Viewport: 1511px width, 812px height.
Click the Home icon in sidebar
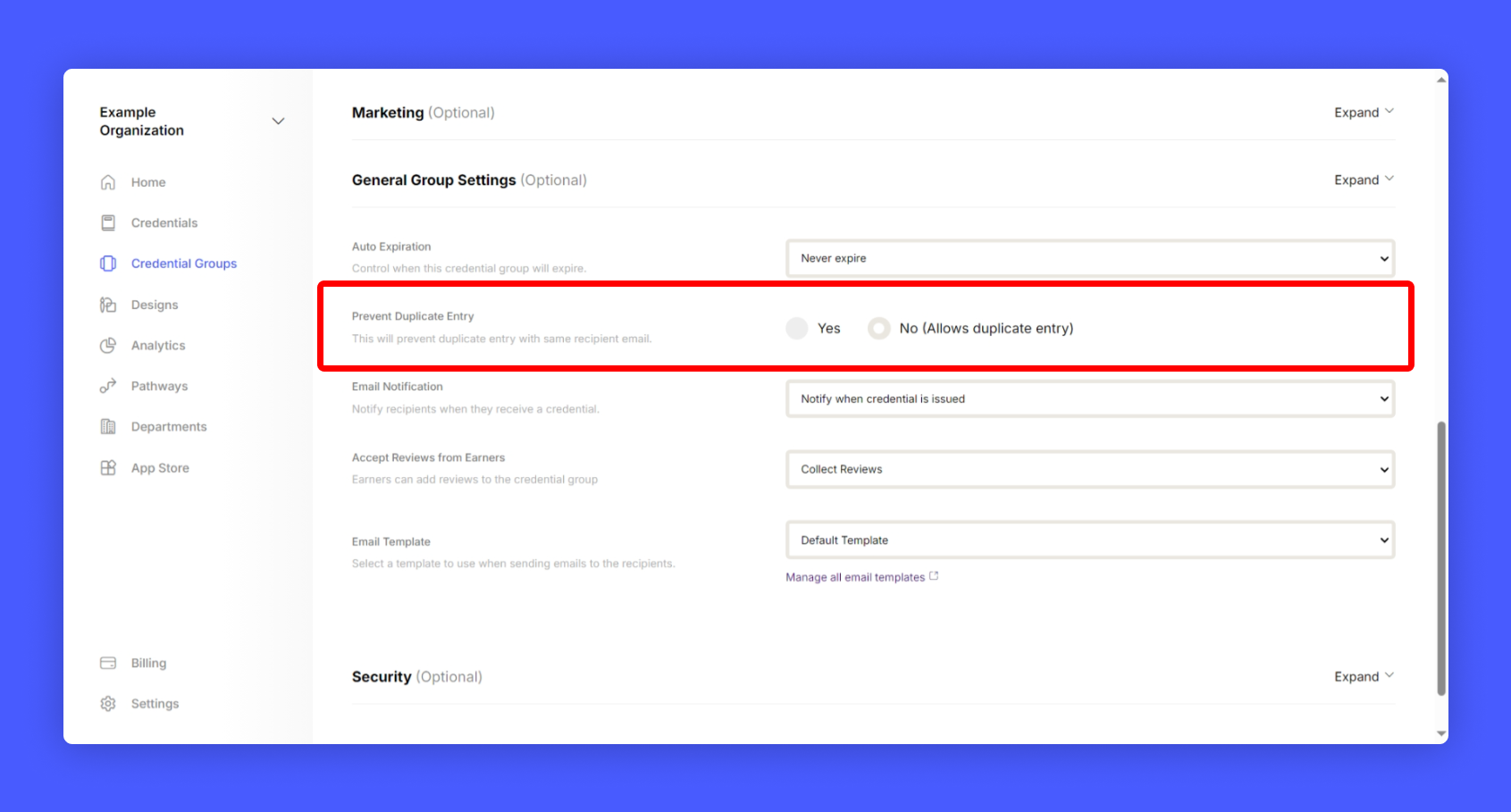tap(108, 182)
